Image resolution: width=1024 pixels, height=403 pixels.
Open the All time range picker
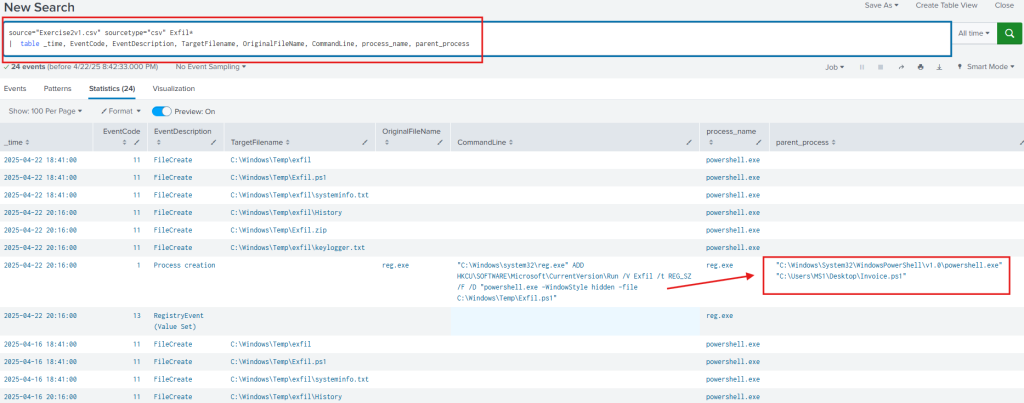(x=975, y=33)
